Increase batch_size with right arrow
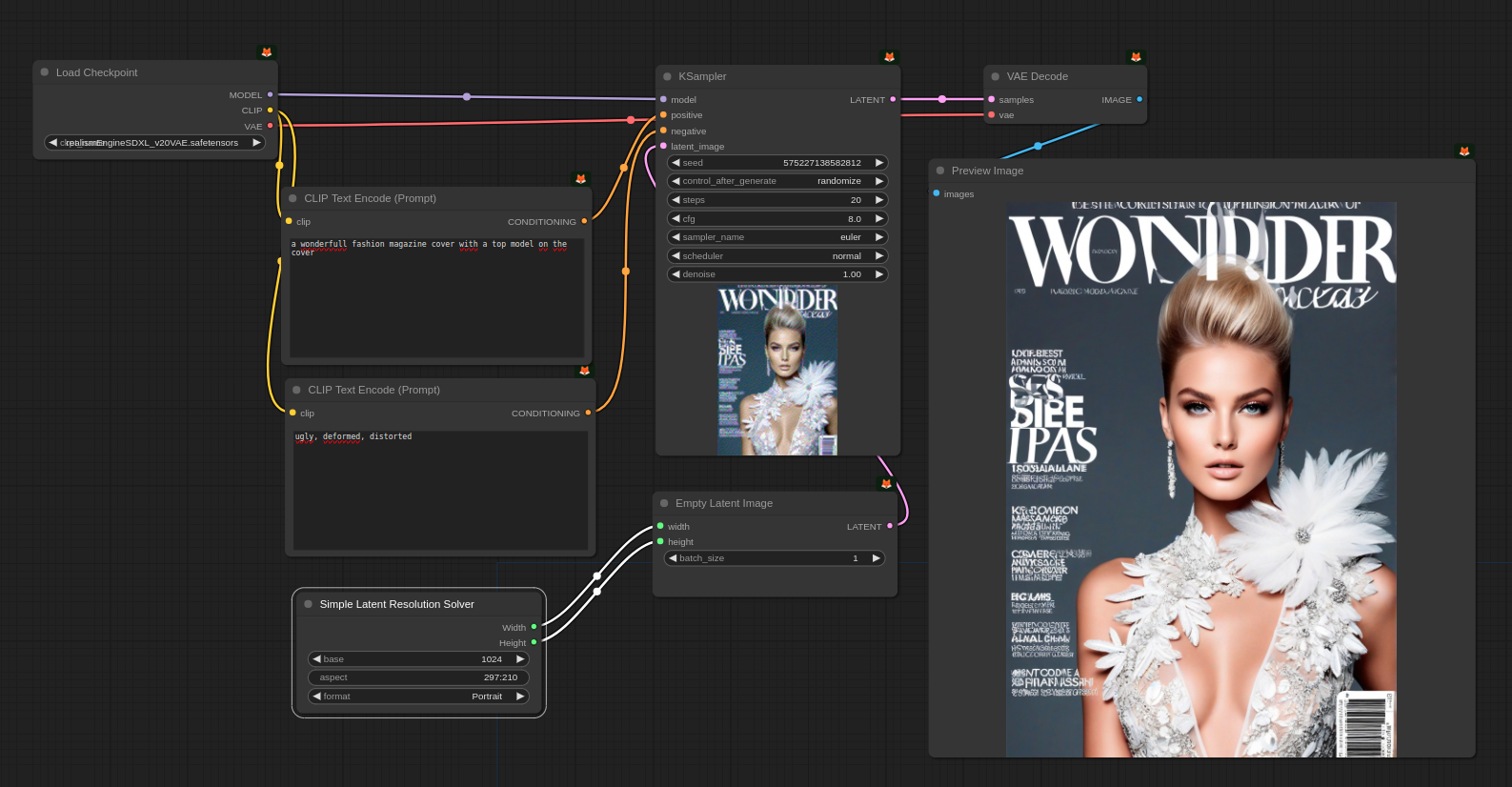The image size is (1512, 787). coord(876,558)
